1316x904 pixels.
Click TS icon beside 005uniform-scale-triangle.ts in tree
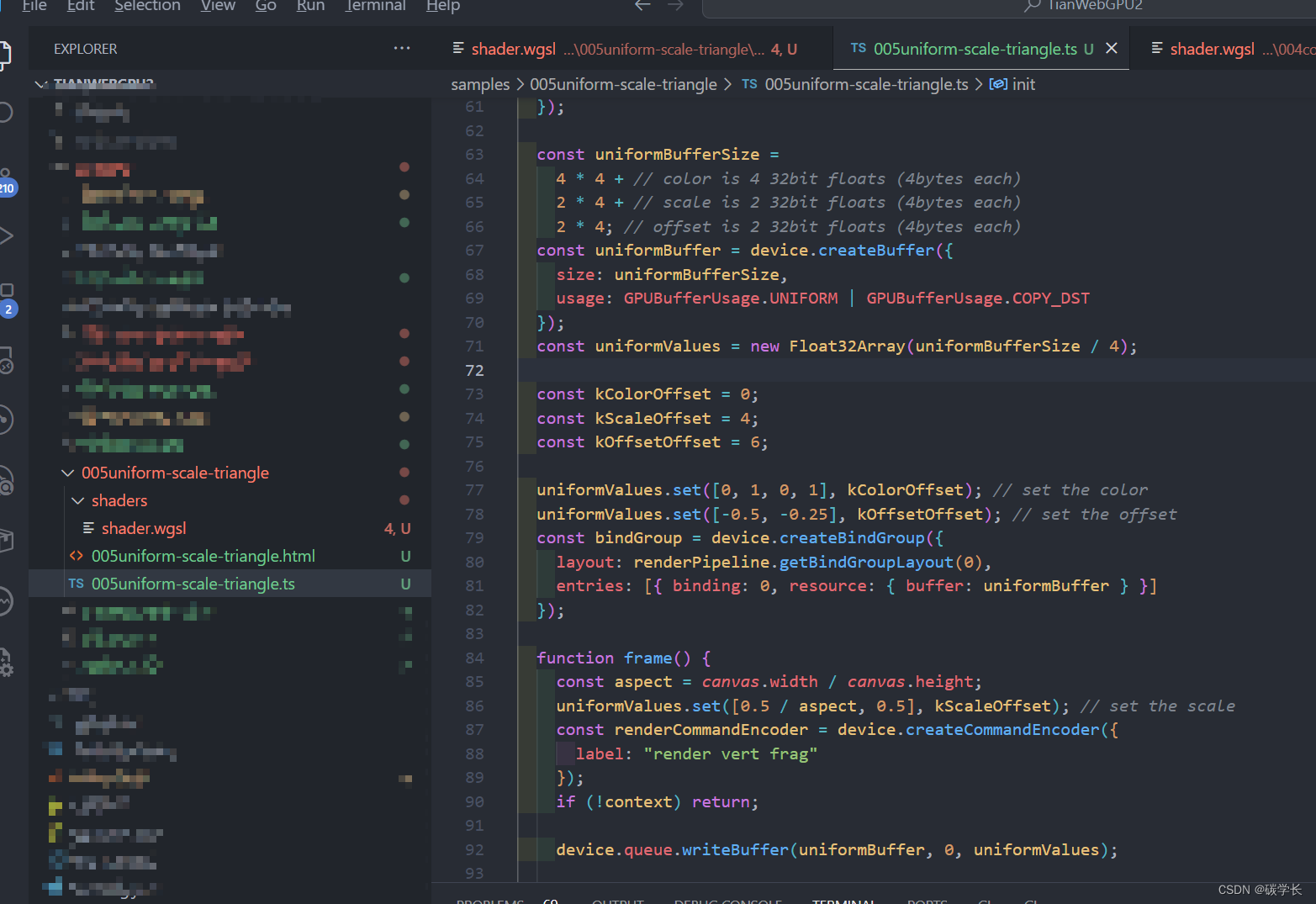click(x=77, y=584)
